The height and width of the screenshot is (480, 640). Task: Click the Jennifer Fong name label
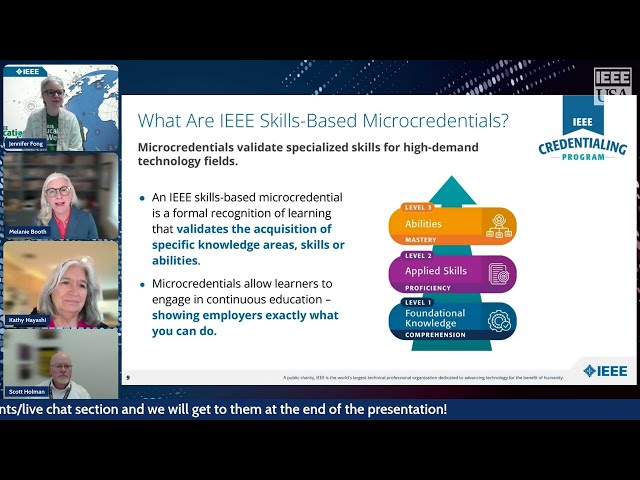26,144
